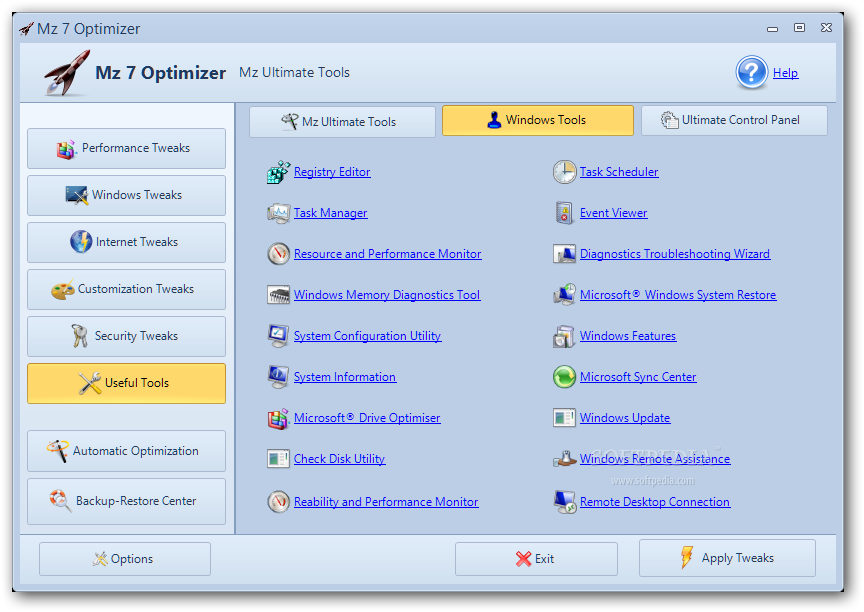This screenshot has height=612, width=864.
Task: Click the Registry Editor cube icon
Action: point(278,172)
